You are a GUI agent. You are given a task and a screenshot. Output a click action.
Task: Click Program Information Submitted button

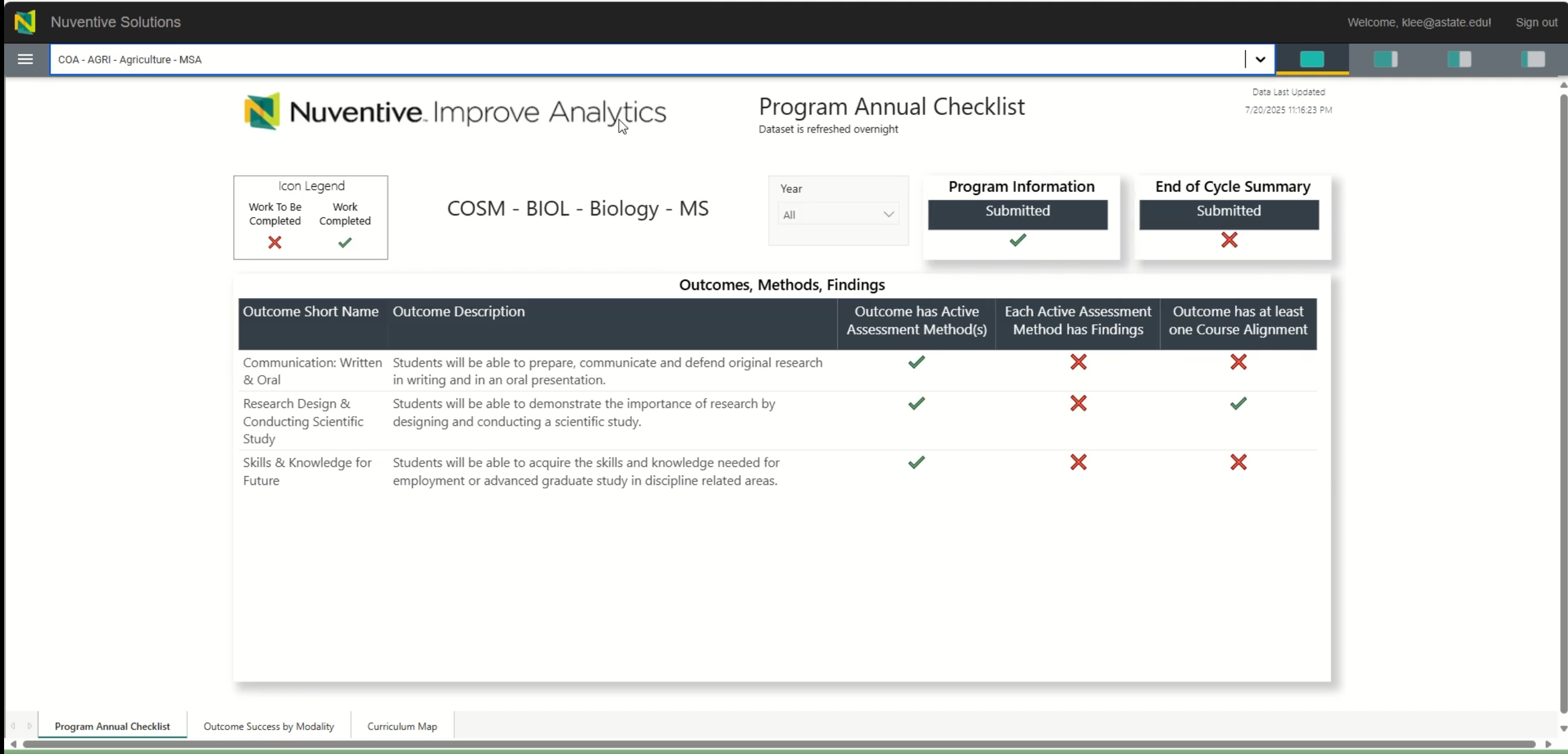1018,214
